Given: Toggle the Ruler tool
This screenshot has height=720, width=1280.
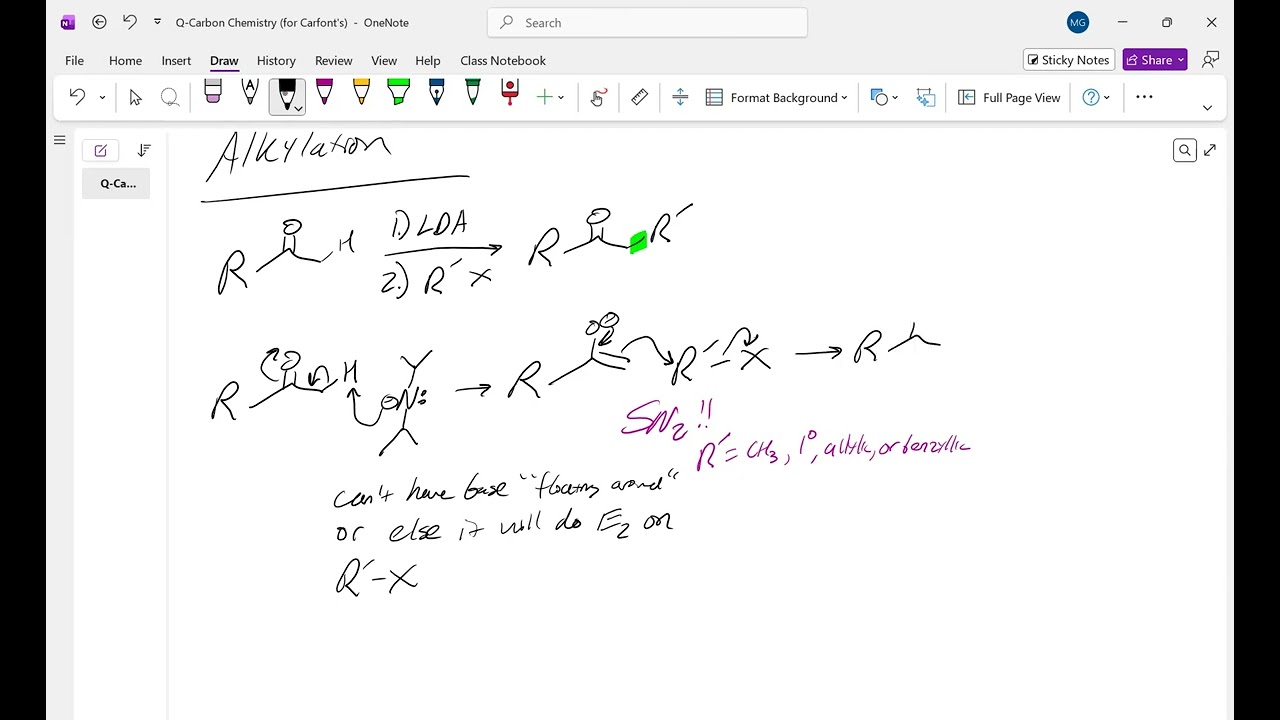Looking at the screenshot, I should click(640, 97).
